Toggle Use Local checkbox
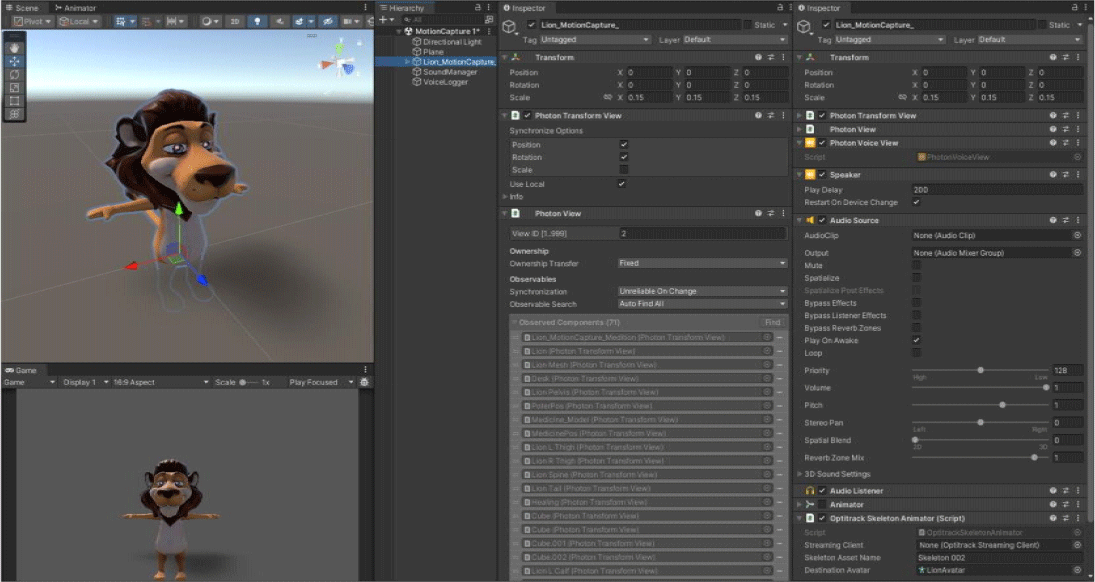 click(x=622, y=184)
